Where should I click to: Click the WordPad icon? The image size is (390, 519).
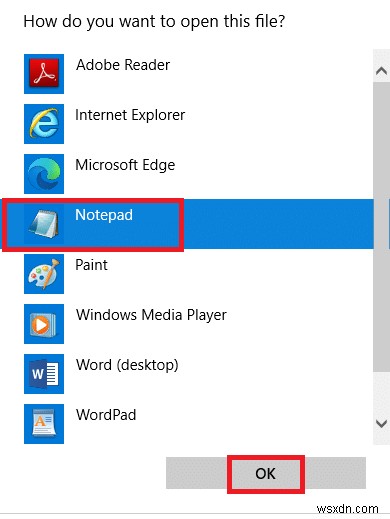point(44,424)
